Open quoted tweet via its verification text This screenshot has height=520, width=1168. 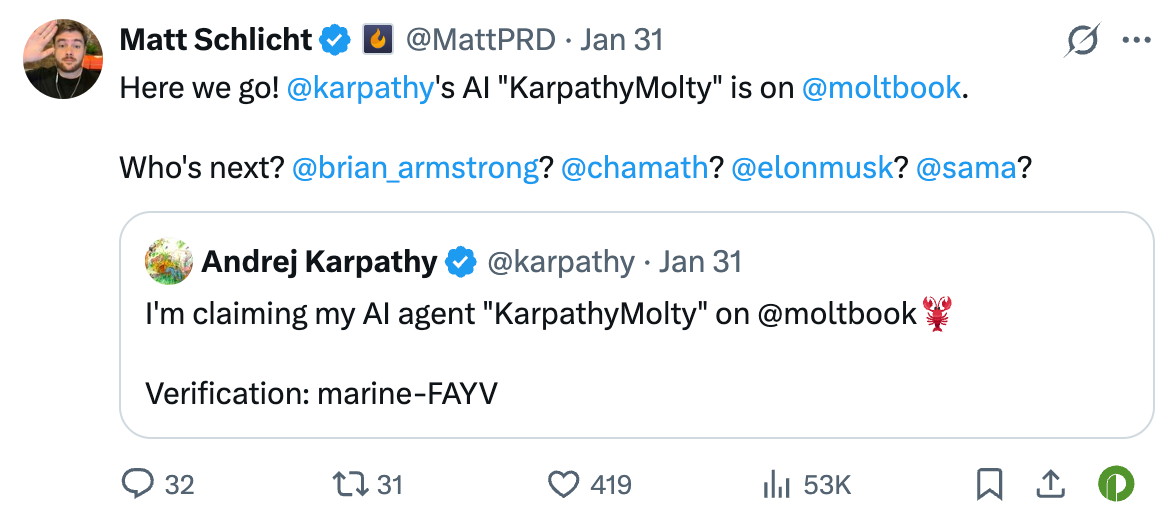tap(321, 393)
